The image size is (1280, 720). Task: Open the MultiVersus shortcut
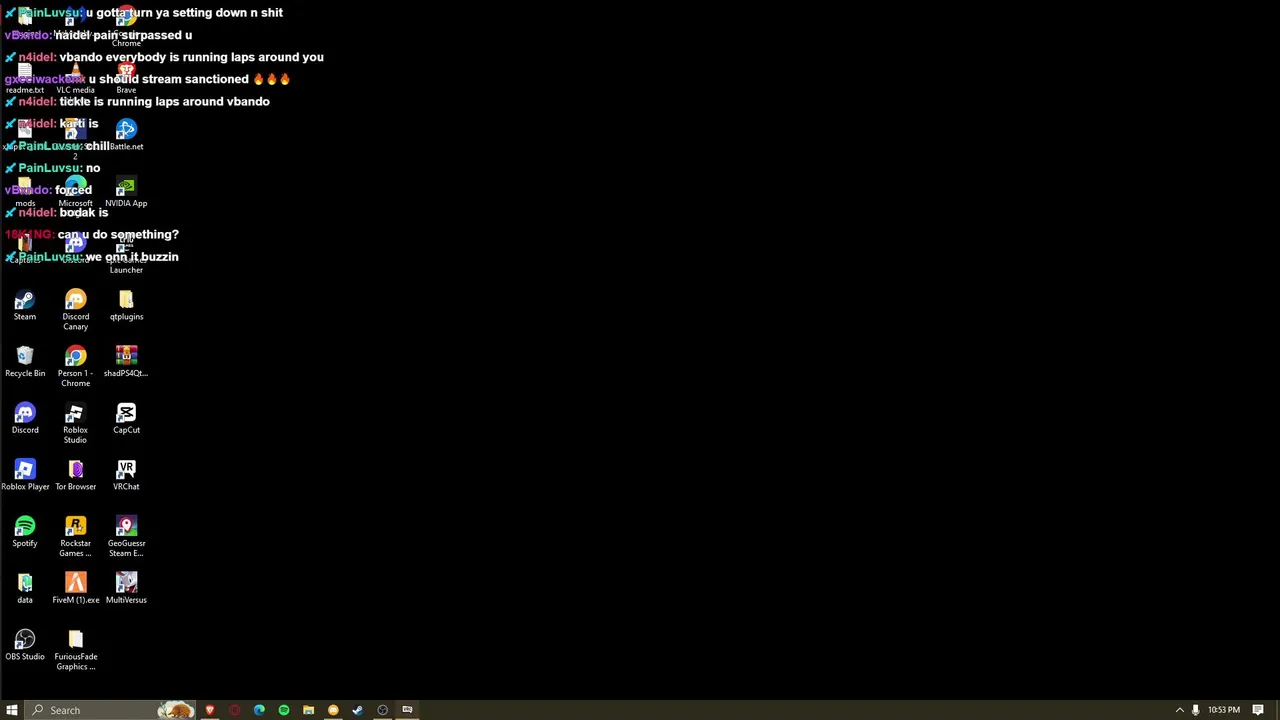click(126, 590)
